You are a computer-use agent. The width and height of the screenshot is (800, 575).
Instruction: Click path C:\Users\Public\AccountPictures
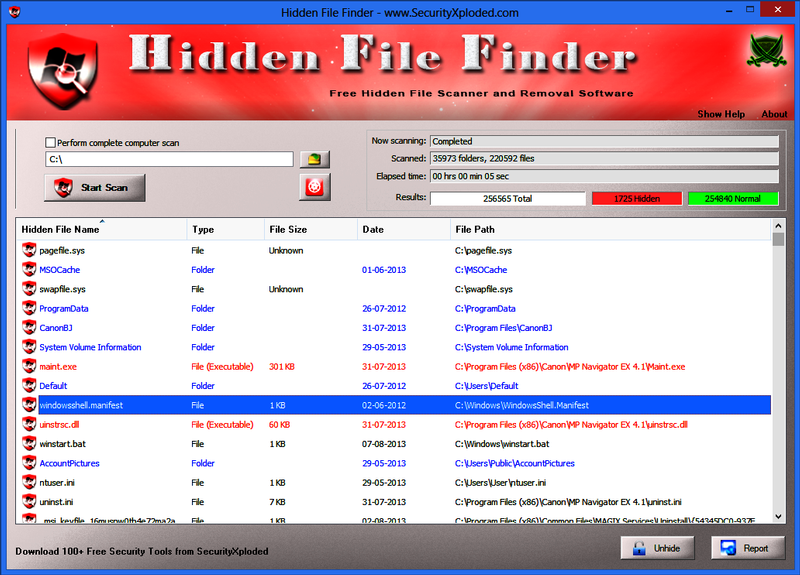[515, 464]
